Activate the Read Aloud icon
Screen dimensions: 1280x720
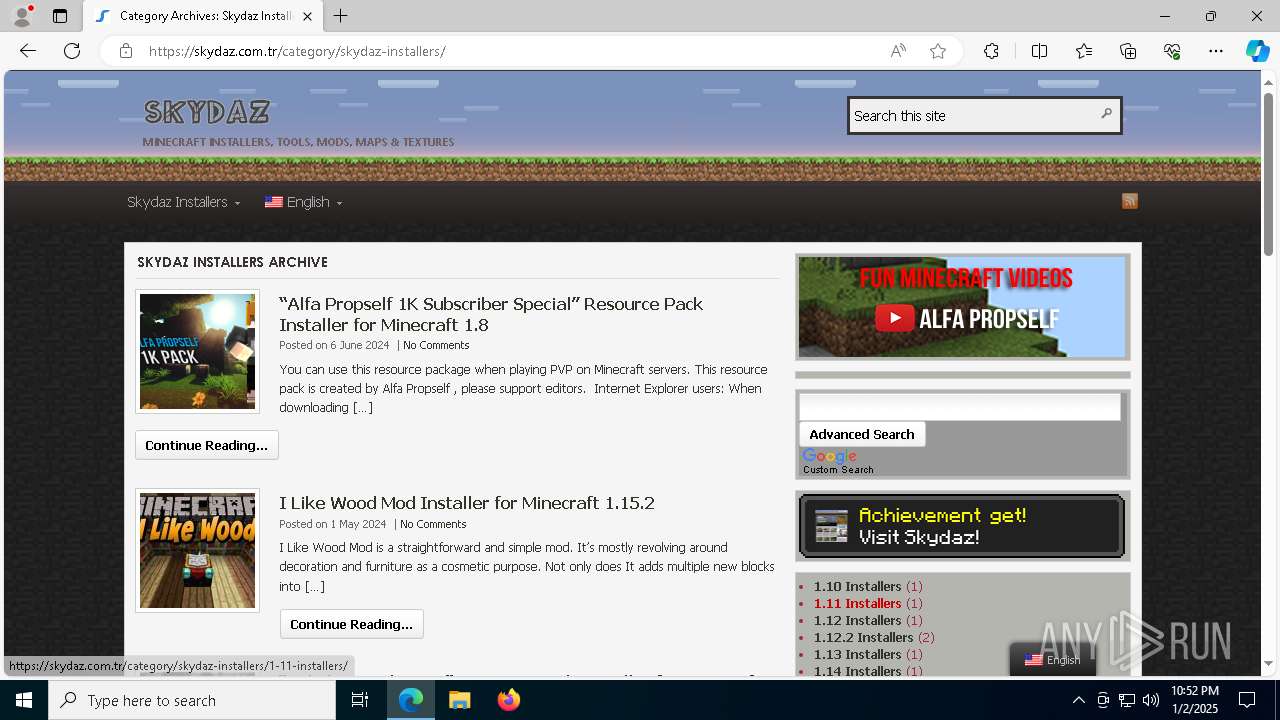coord(898,51)
